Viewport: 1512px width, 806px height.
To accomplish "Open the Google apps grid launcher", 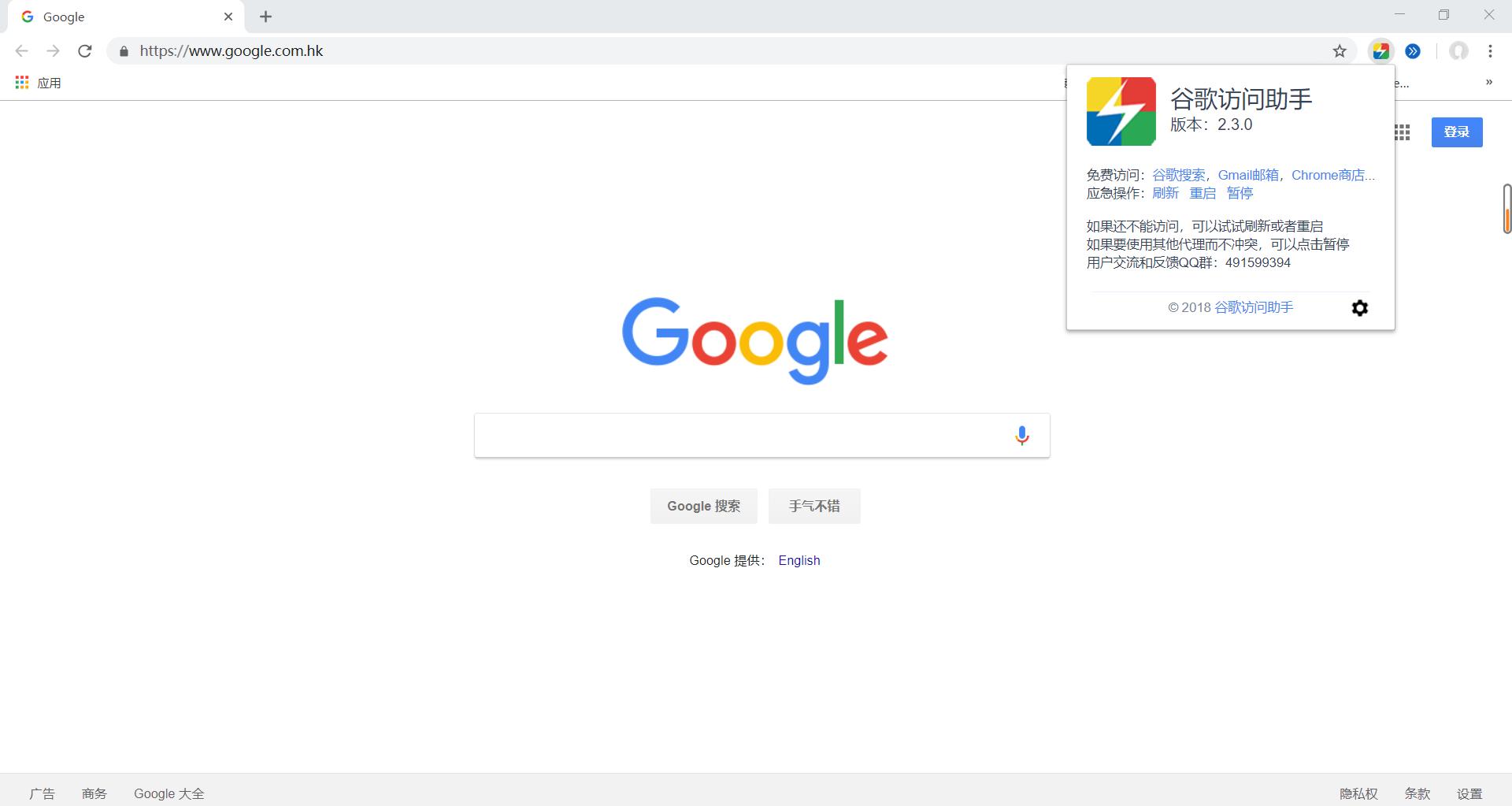I will click(1403, 132).
